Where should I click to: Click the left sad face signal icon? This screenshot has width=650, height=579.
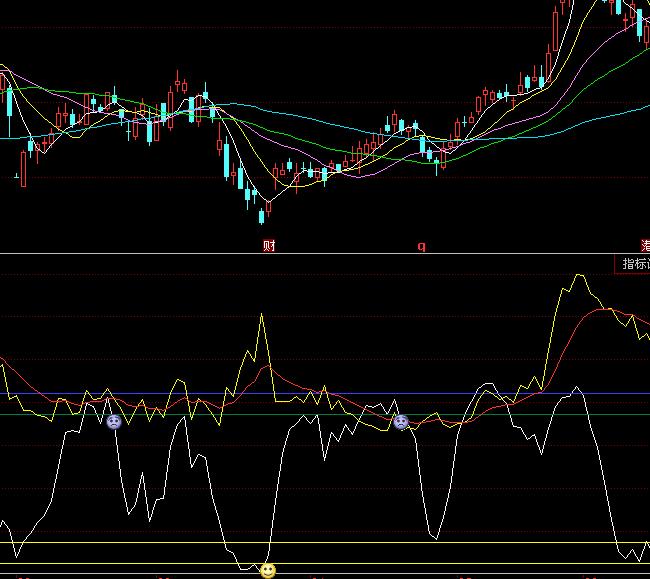pos(114,422)
